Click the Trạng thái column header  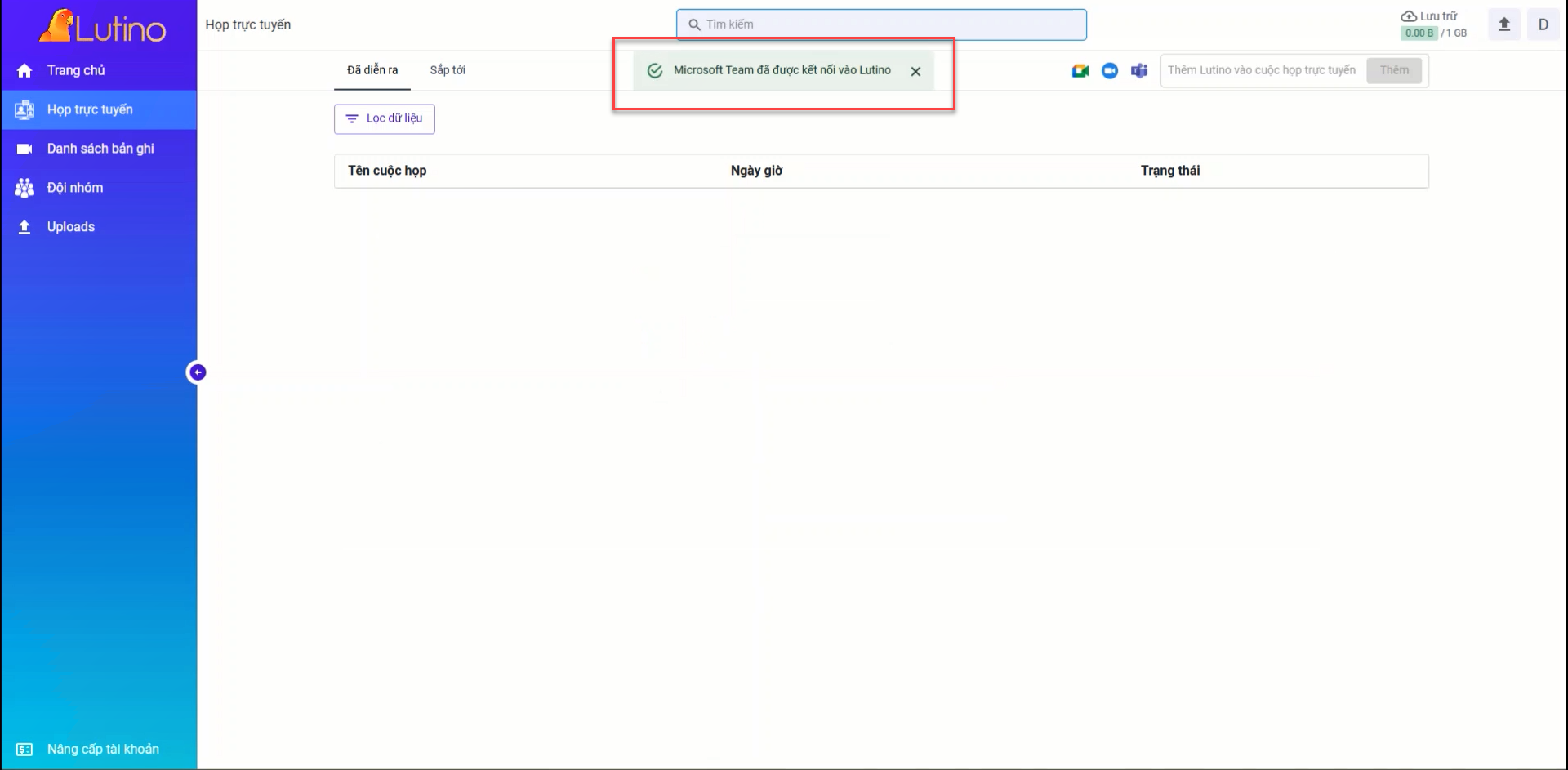(1170, 171)
